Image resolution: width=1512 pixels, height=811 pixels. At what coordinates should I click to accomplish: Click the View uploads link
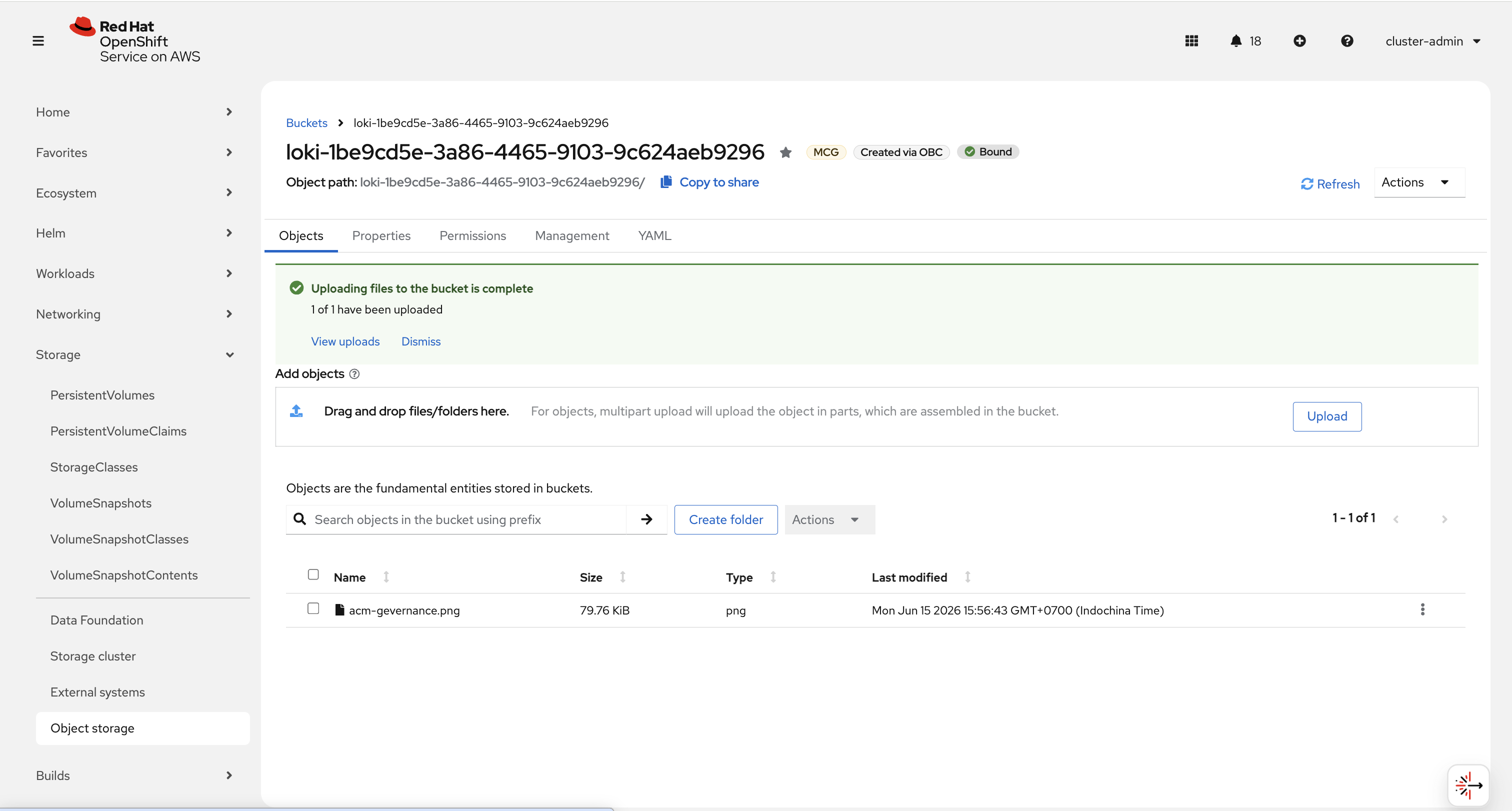345,341
